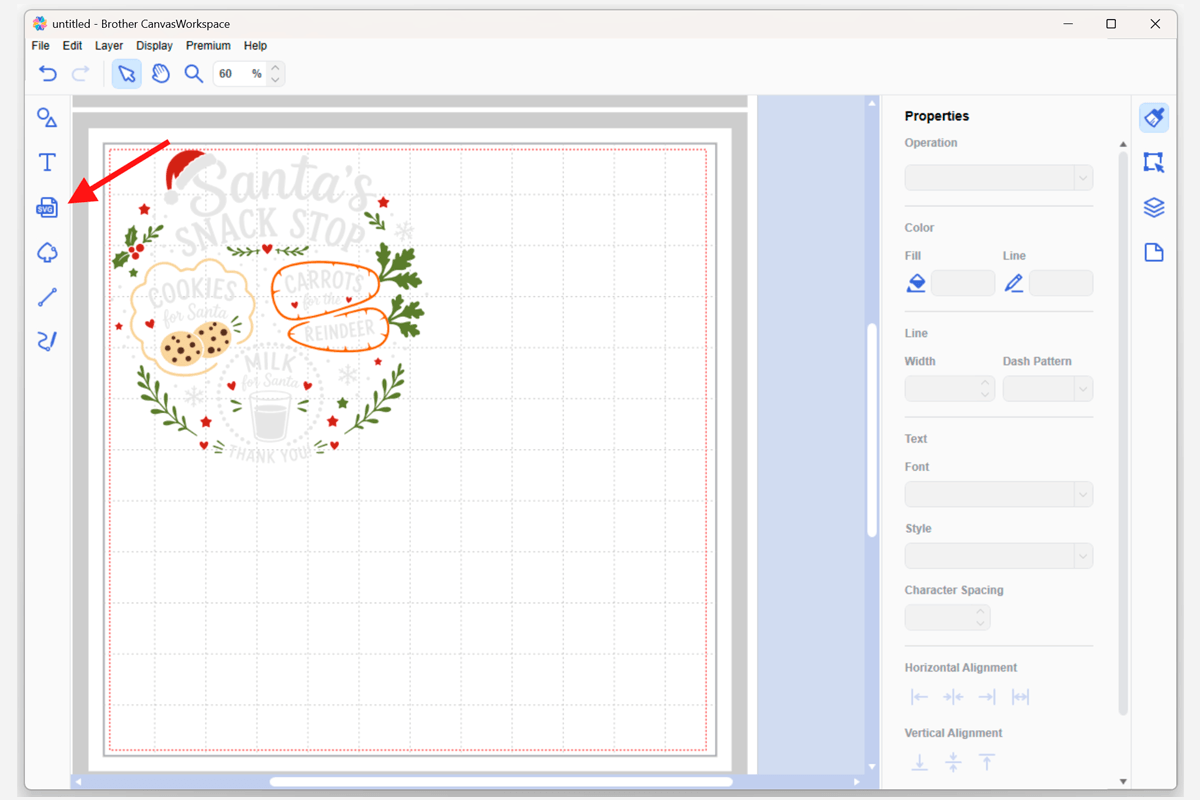This screenshot has width=1200, height=800.
Task: Click the Properties panel scroll-down arrow
Action: point(1123,781)
